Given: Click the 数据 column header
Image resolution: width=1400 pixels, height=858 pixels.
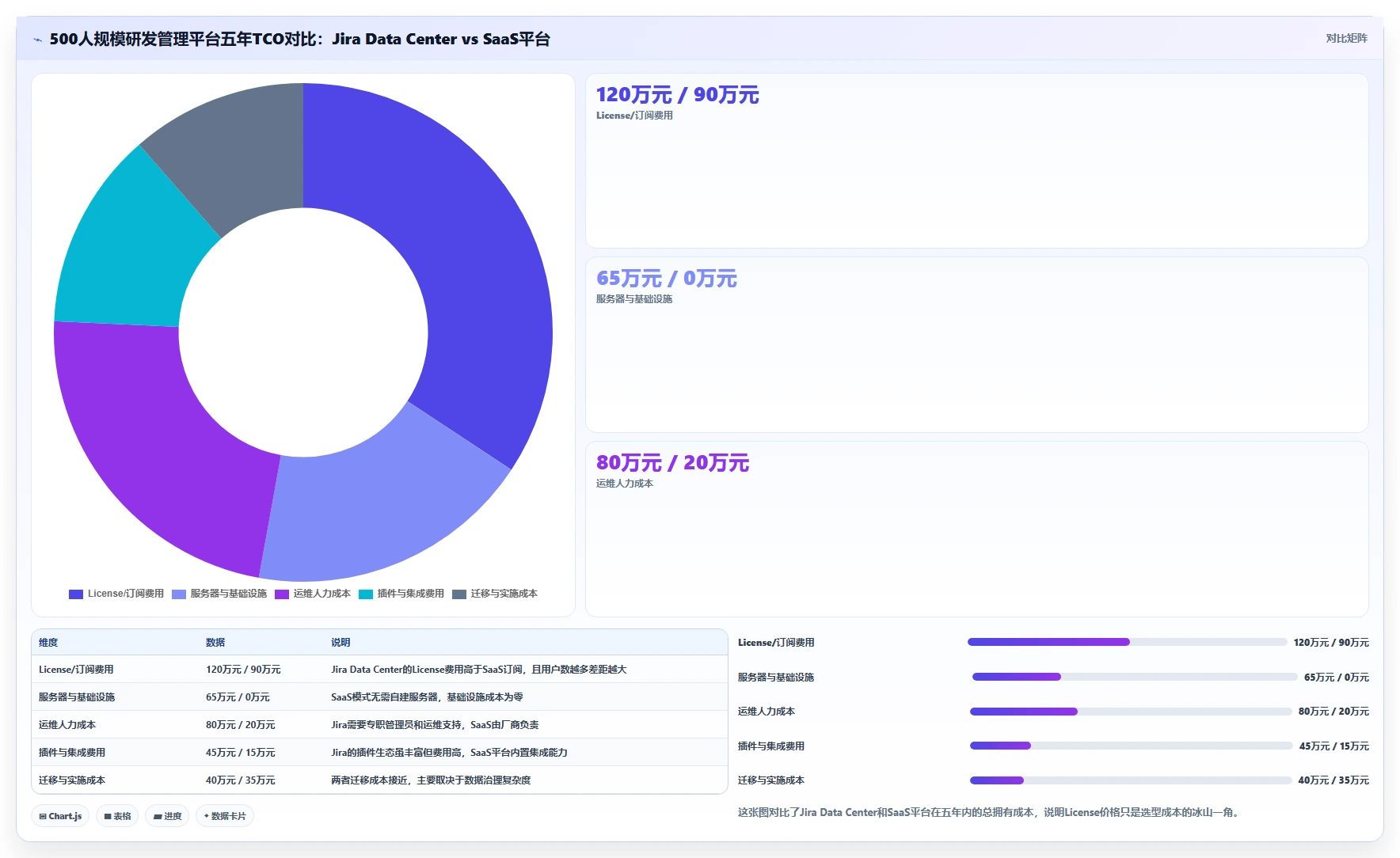Looking at the screenshot, I should pyautogui.click(x=215, y=643).
